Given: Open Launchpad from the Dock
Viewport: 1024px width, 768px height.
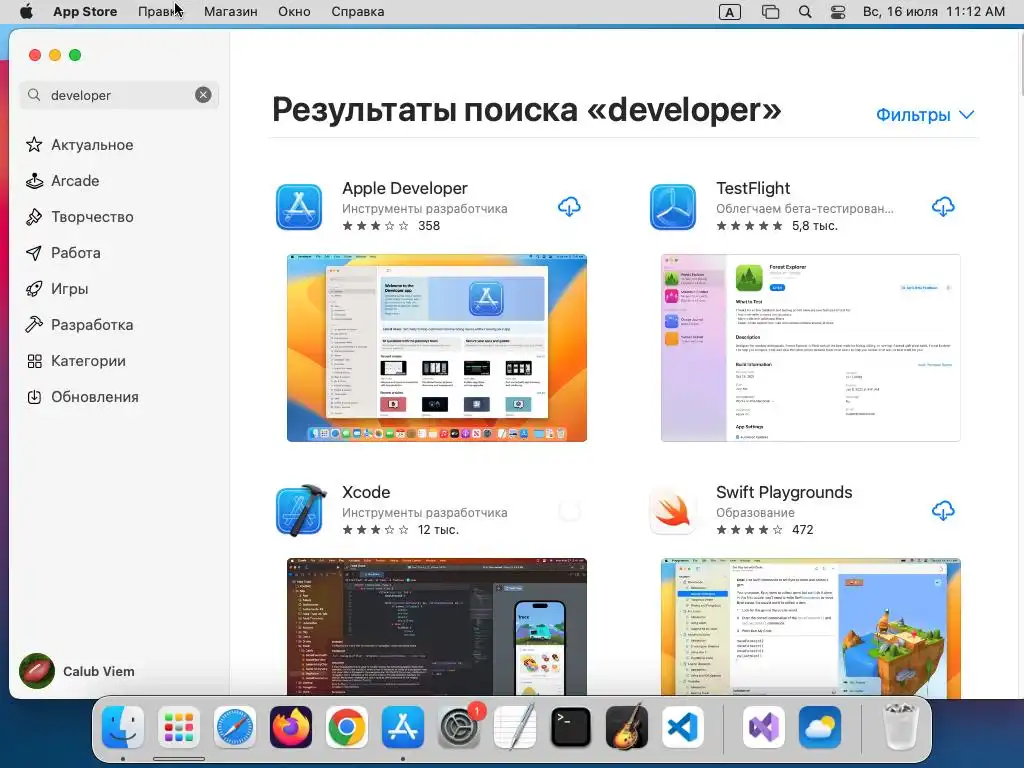Looking at the screenshot, I should click(178, 727).
